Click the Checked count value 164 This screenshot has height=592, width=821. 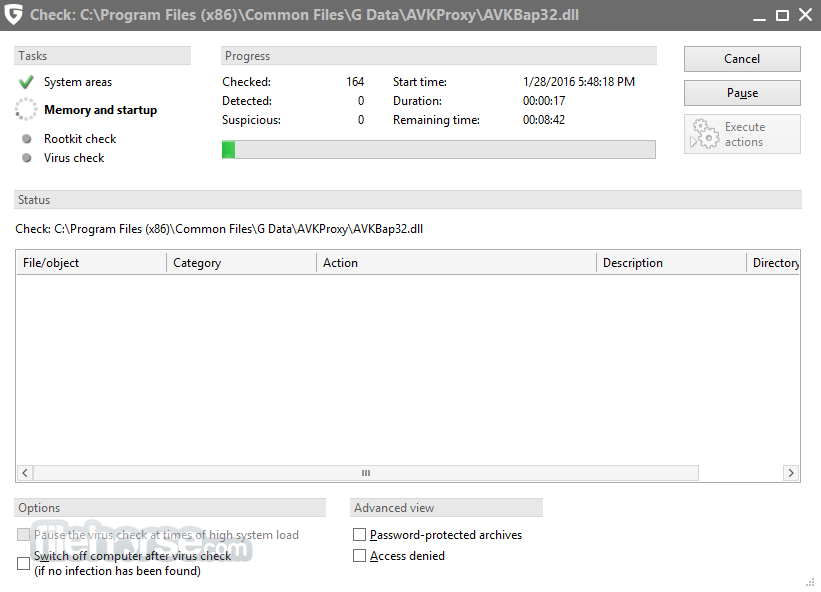pos(355,82)
